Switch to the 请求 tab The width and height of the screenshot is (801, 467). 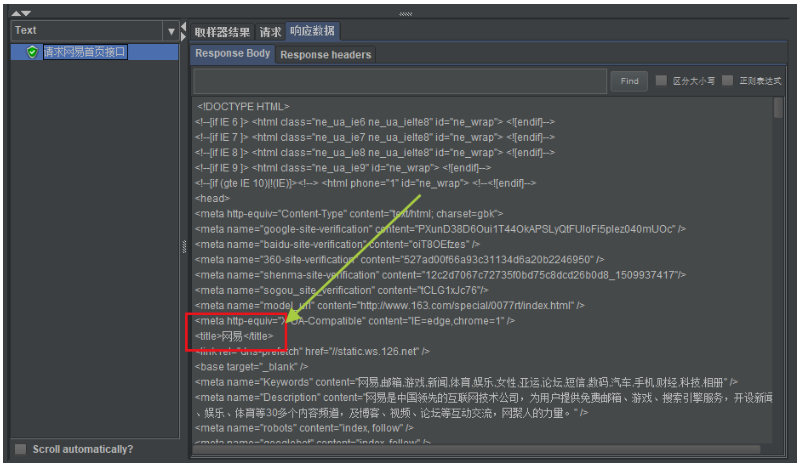tap(270, 32)
